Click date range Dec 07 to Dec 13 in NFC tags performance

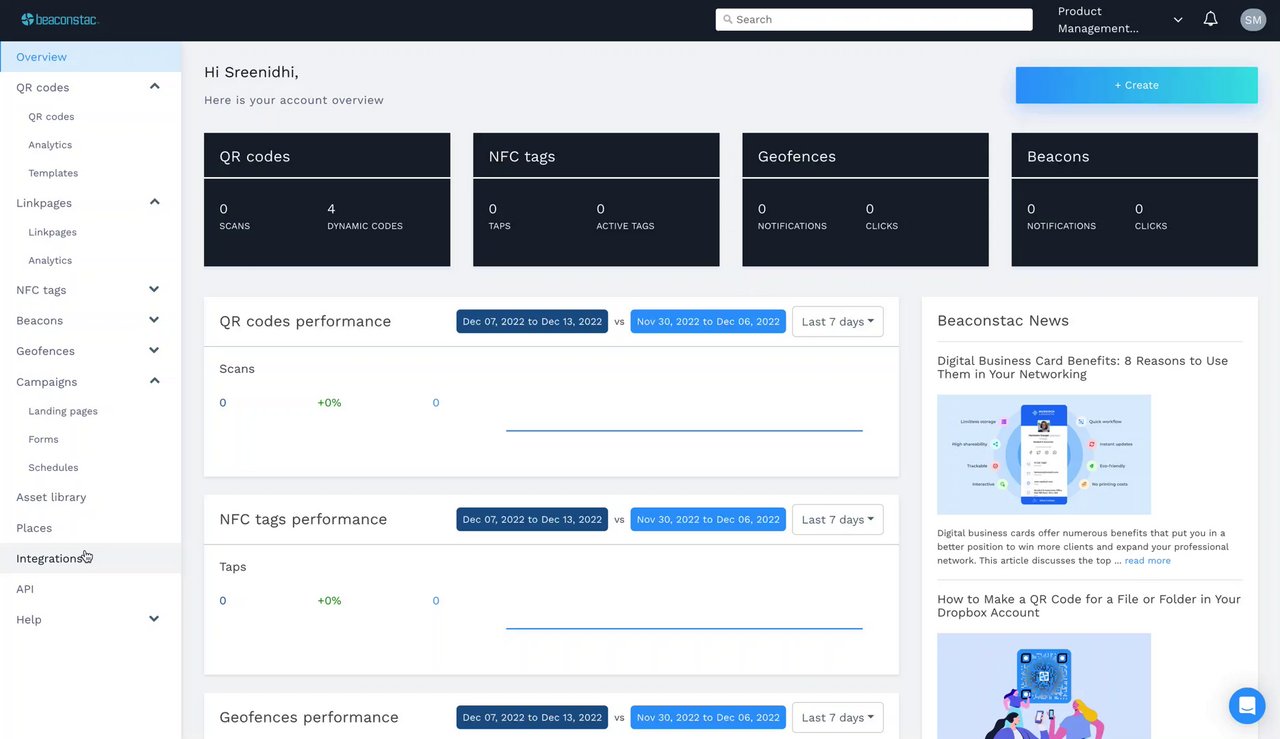click(532, 520)
